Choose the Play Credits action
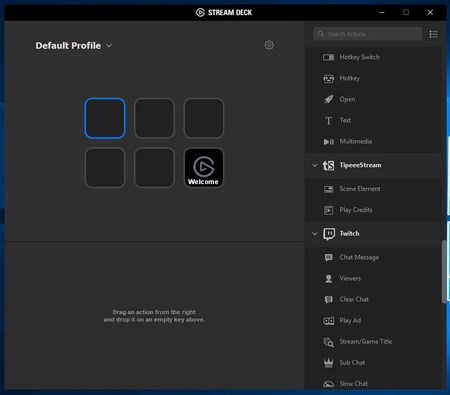 pyautogui.click(x=372, y=210)
